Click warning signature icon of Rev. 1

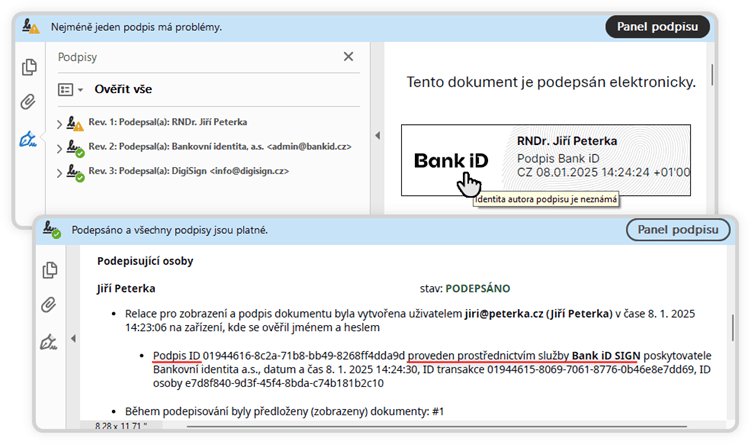(75, 124)
